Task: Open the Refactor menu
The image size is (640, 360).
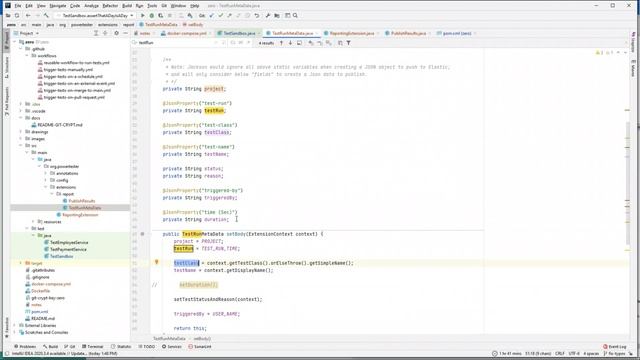Action: pyautogui.click(x=110, y=6)
